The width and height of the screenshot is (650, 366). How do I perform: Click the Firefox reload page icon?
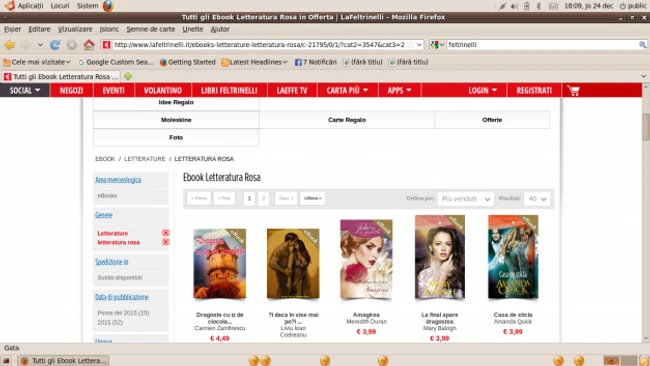[55, 45]
